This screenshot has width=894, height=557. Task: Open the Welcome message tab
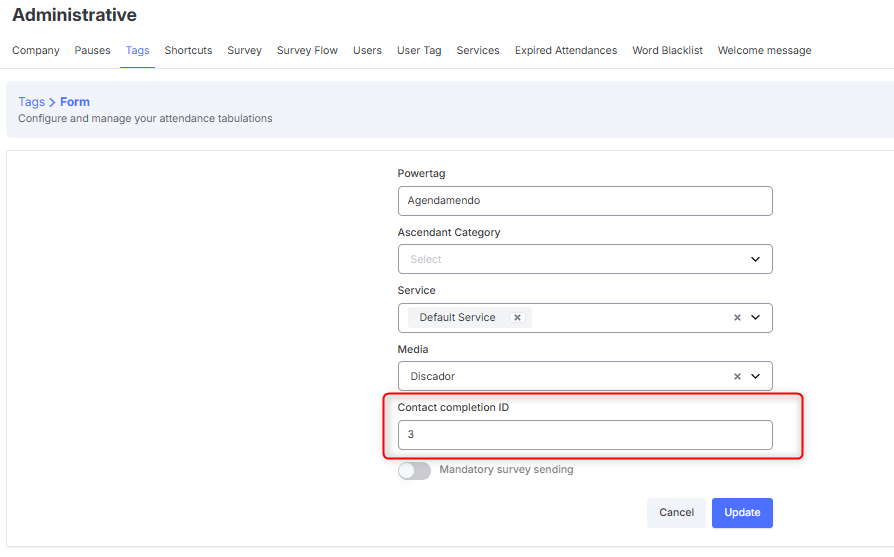pyautogui.click(x=765, y=50)
